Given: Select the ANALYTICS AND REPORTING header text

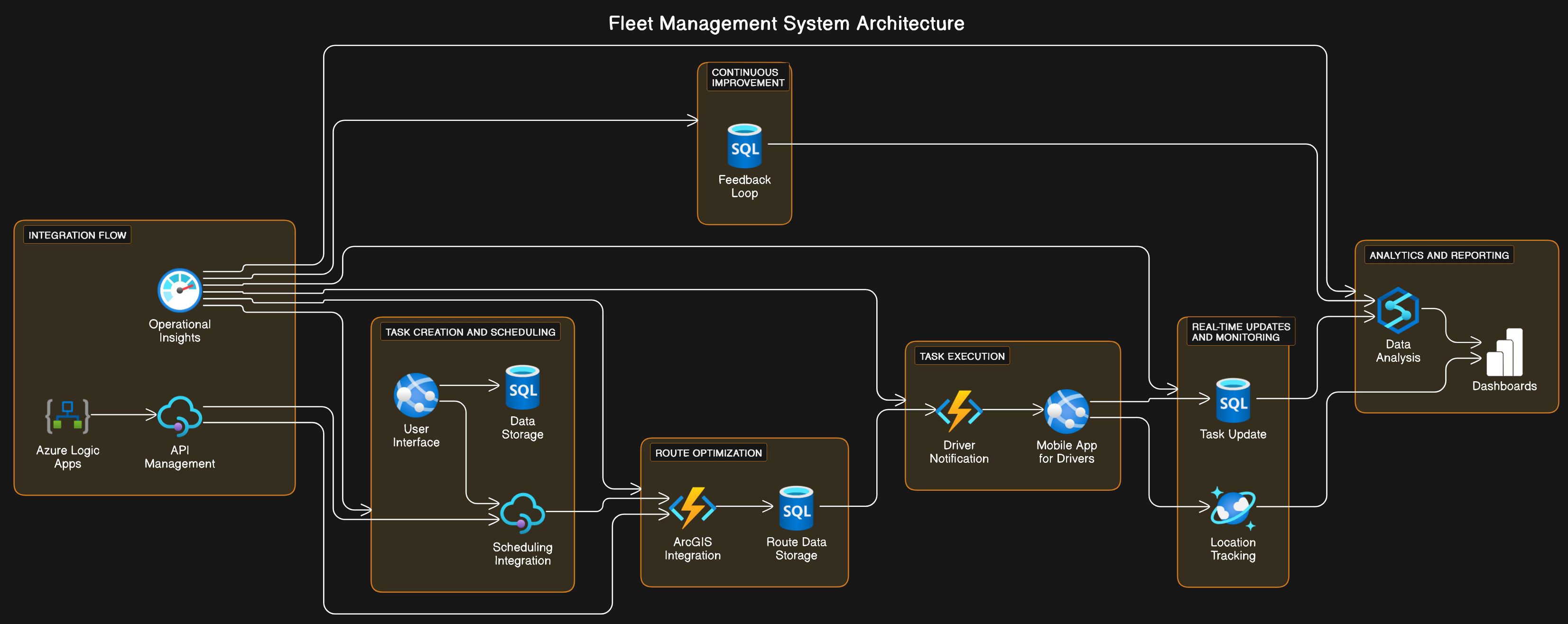Looking at the screenshot, I should (x=1438, y=256).
